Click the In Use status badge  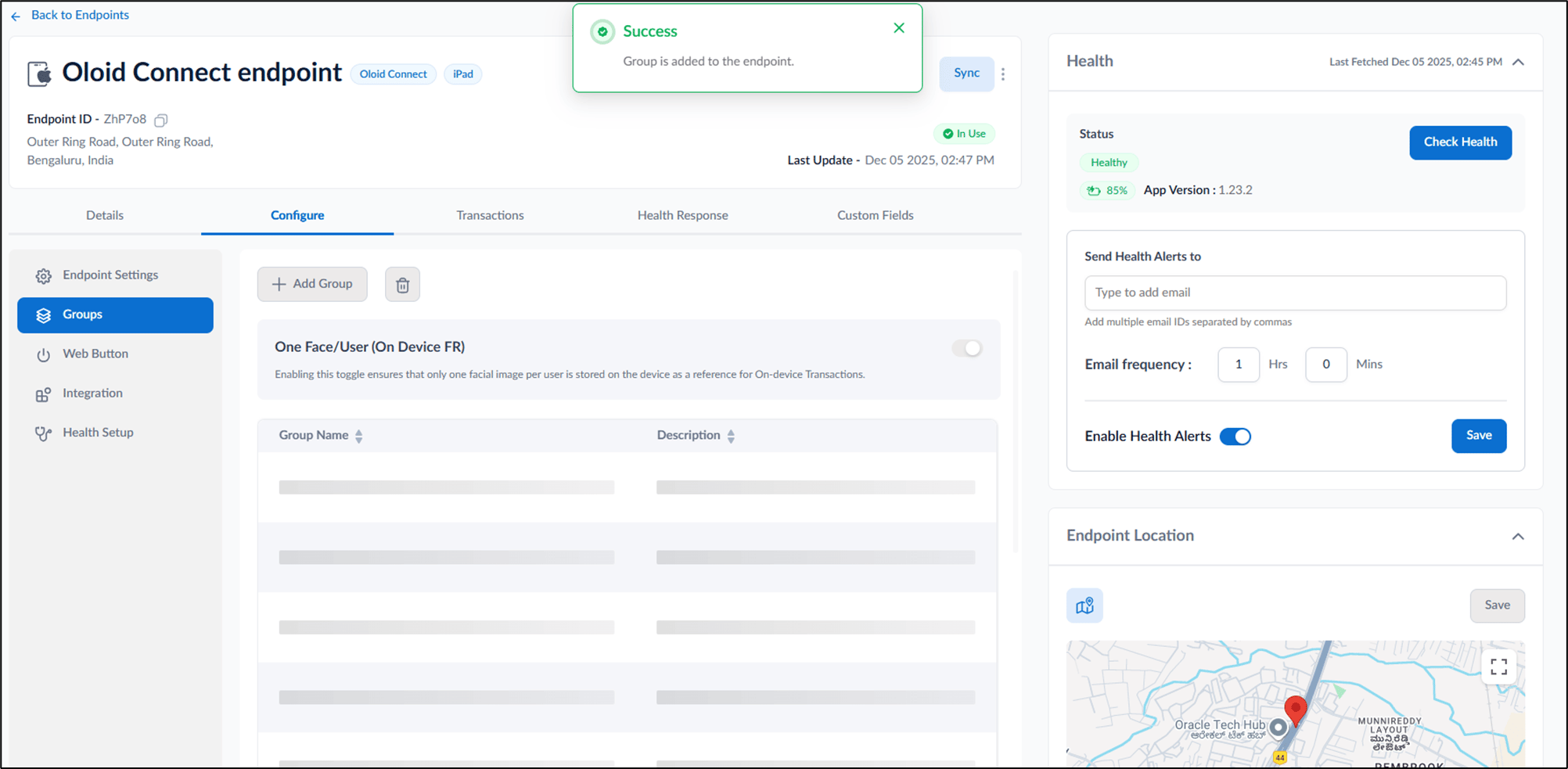click(964, 134)
